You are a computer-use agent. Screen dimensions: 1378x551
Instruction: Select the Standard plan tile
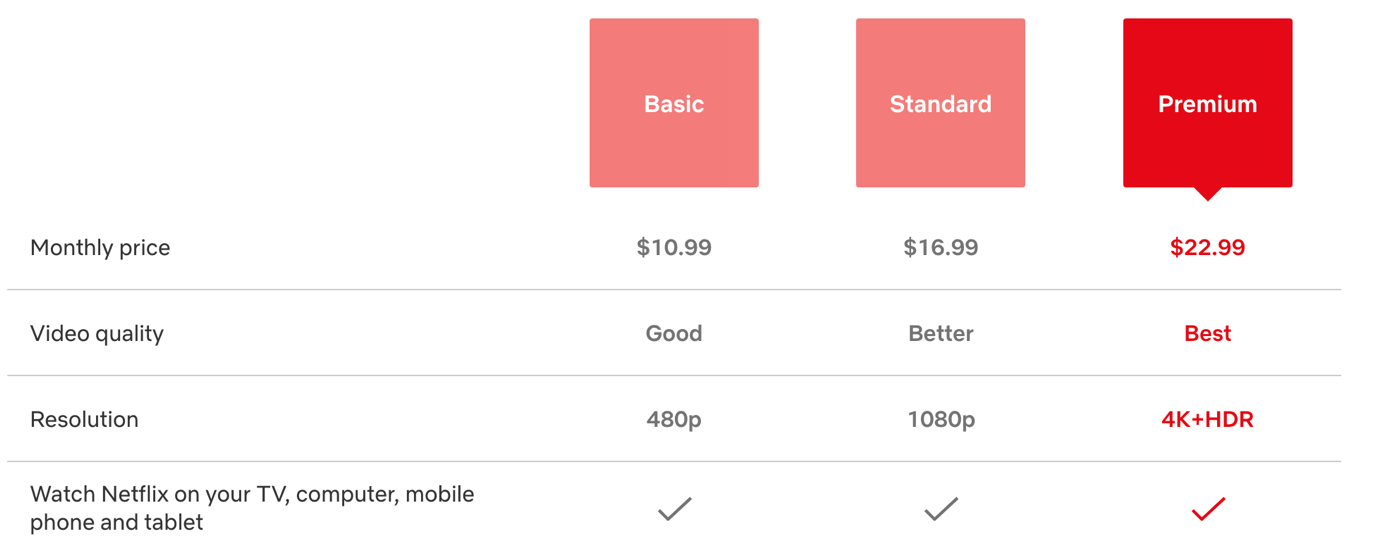[940, 103]
